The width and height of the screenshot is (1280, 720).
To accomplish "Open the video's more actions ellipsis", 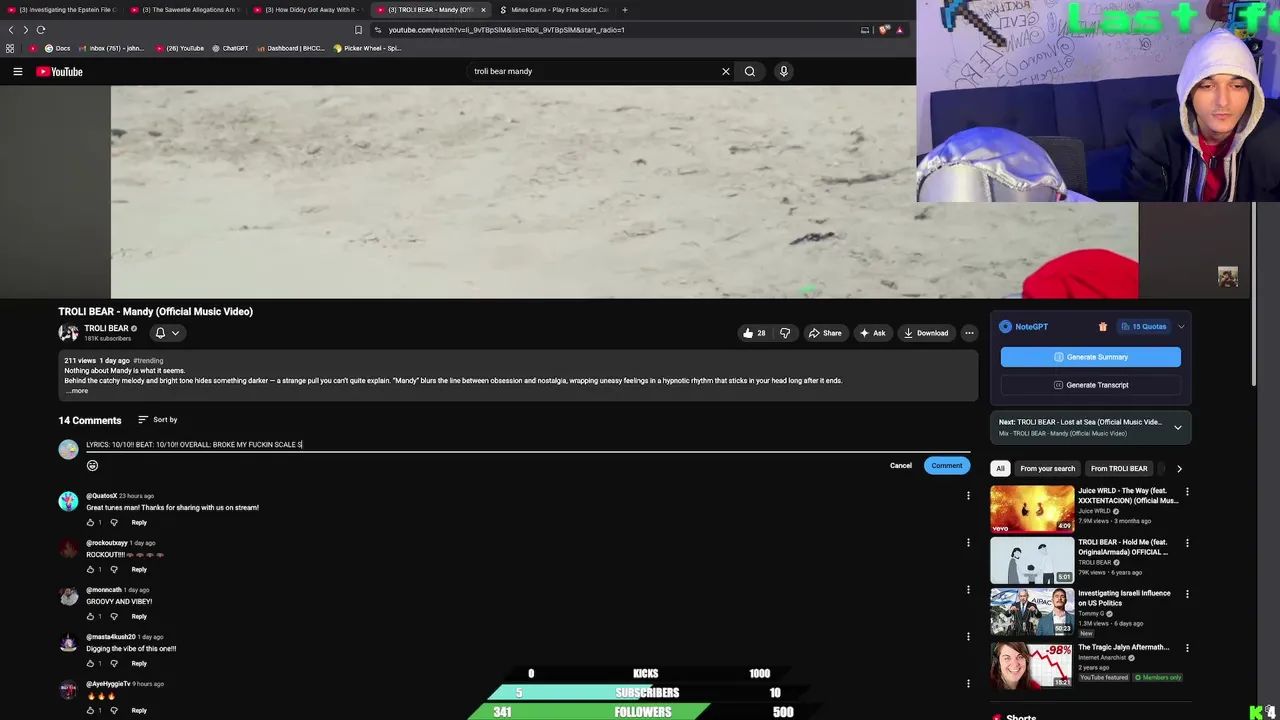I will (969, 333).
